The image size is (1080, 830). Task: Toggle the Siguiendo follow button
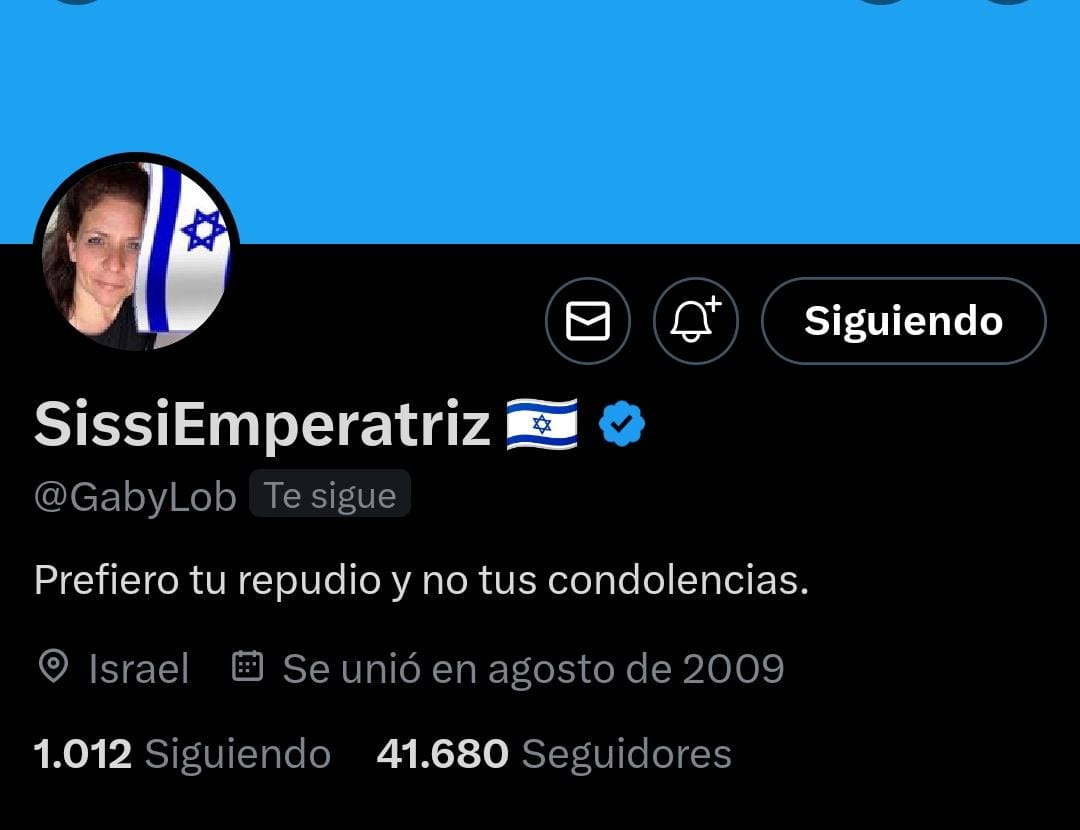click(x=904, y=321)
